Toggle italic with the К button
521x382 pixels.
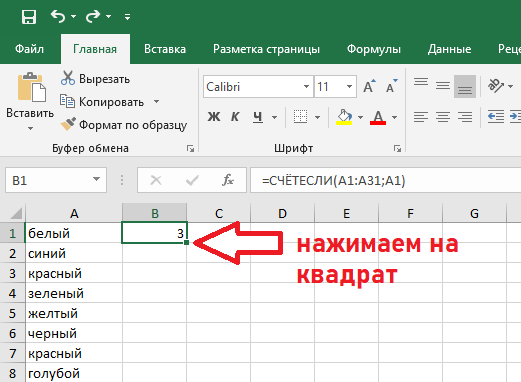click(235, 117)
